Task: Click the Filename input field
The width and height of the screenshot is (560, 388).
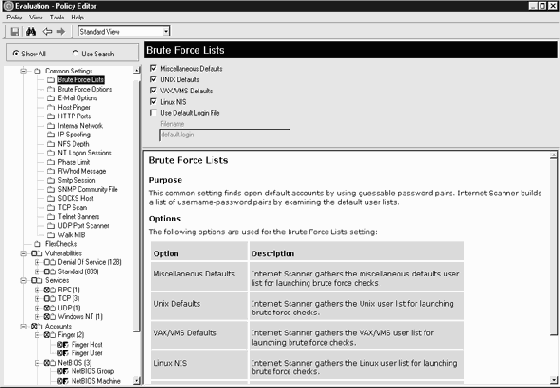Action: pos(224,135)
